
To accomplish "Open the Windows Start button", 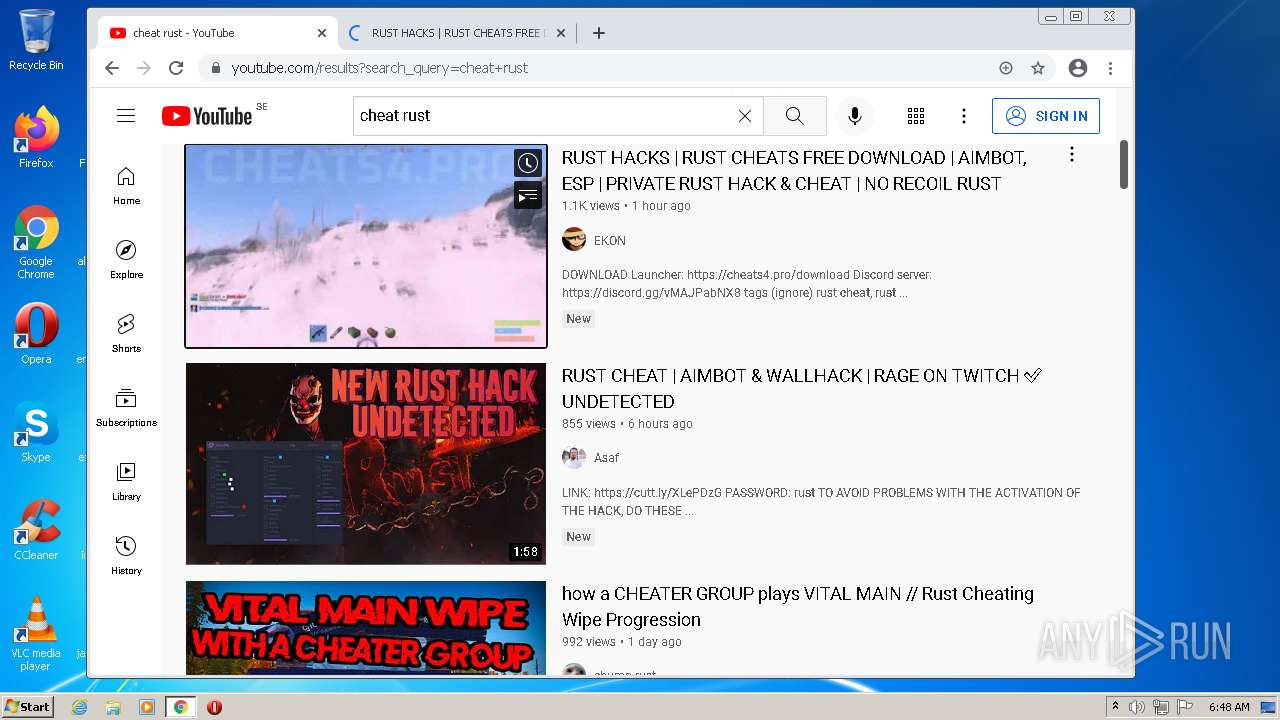I will click(x=27, y=707).
